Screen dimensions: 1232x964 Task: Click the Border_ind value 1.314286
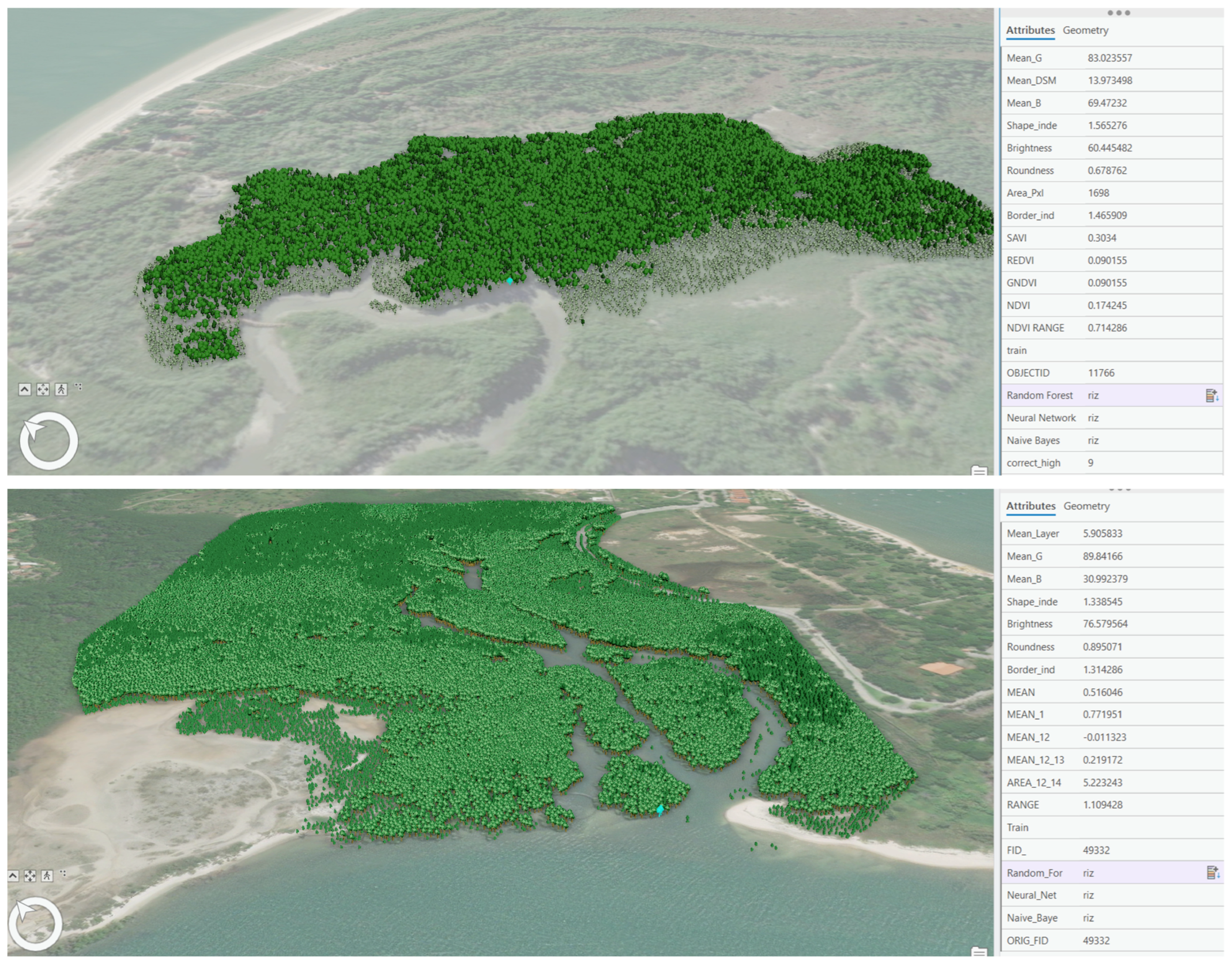pos(1102,669)
